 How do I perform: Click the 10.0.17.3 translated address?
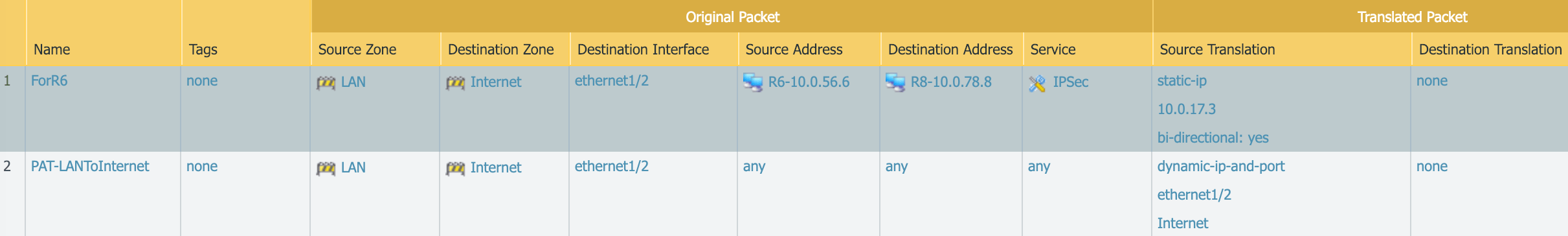1187,109
